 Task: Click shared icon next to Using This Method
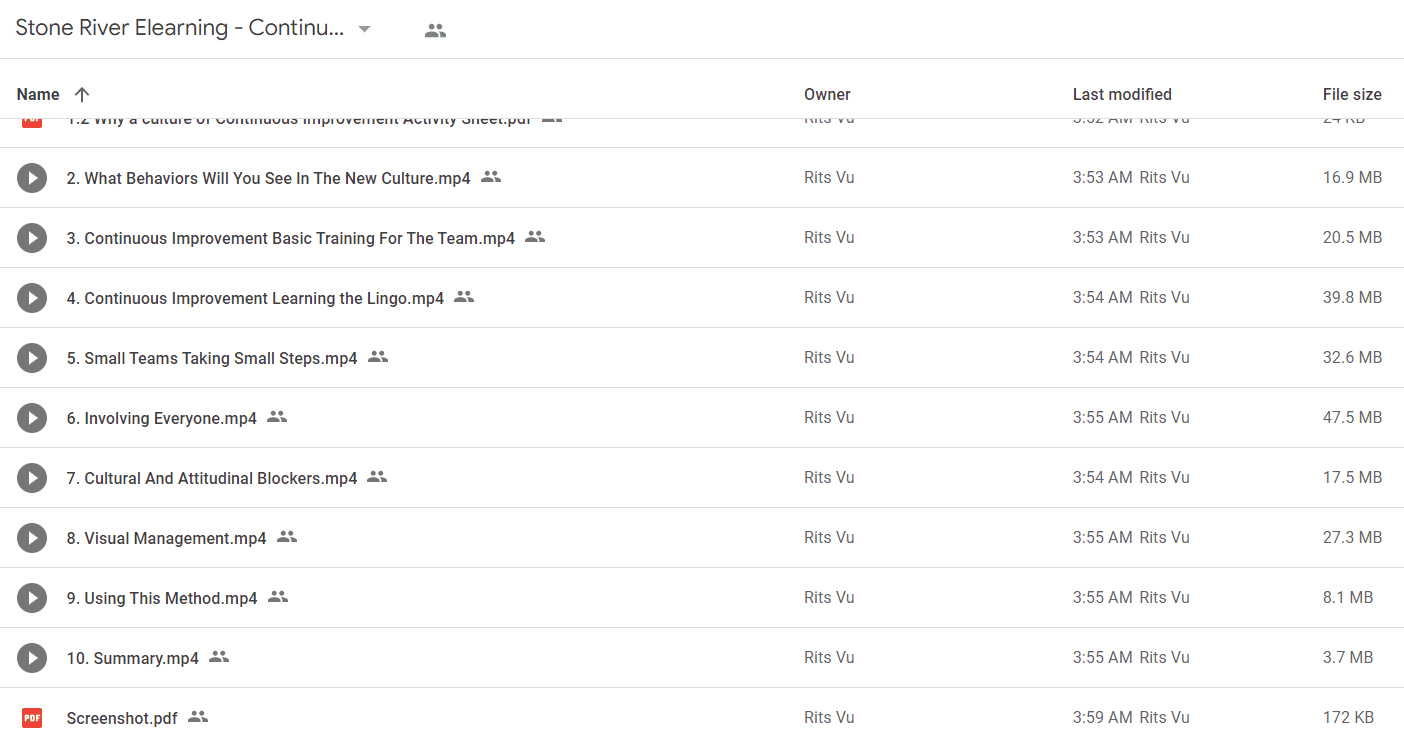tap(278, 597)
